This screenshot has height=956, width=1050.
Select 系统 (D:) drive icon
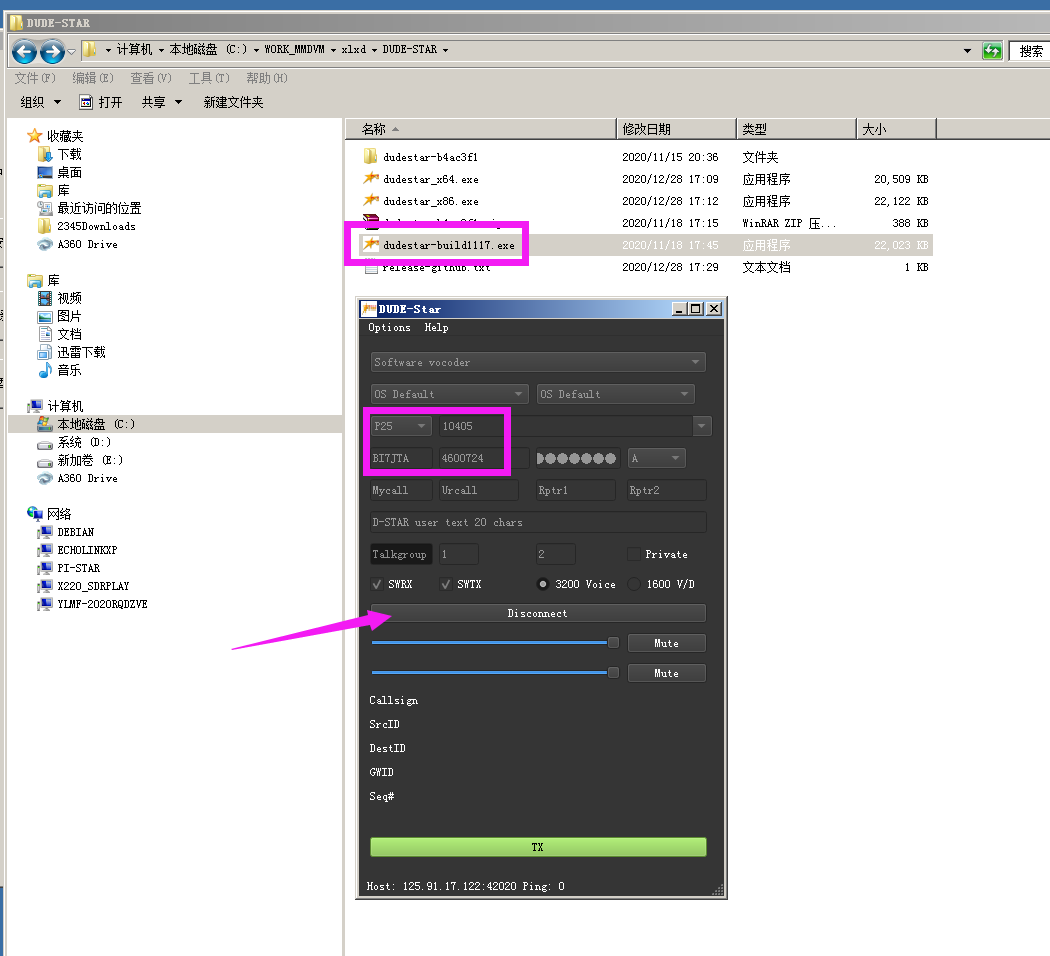tap(45, 443)
